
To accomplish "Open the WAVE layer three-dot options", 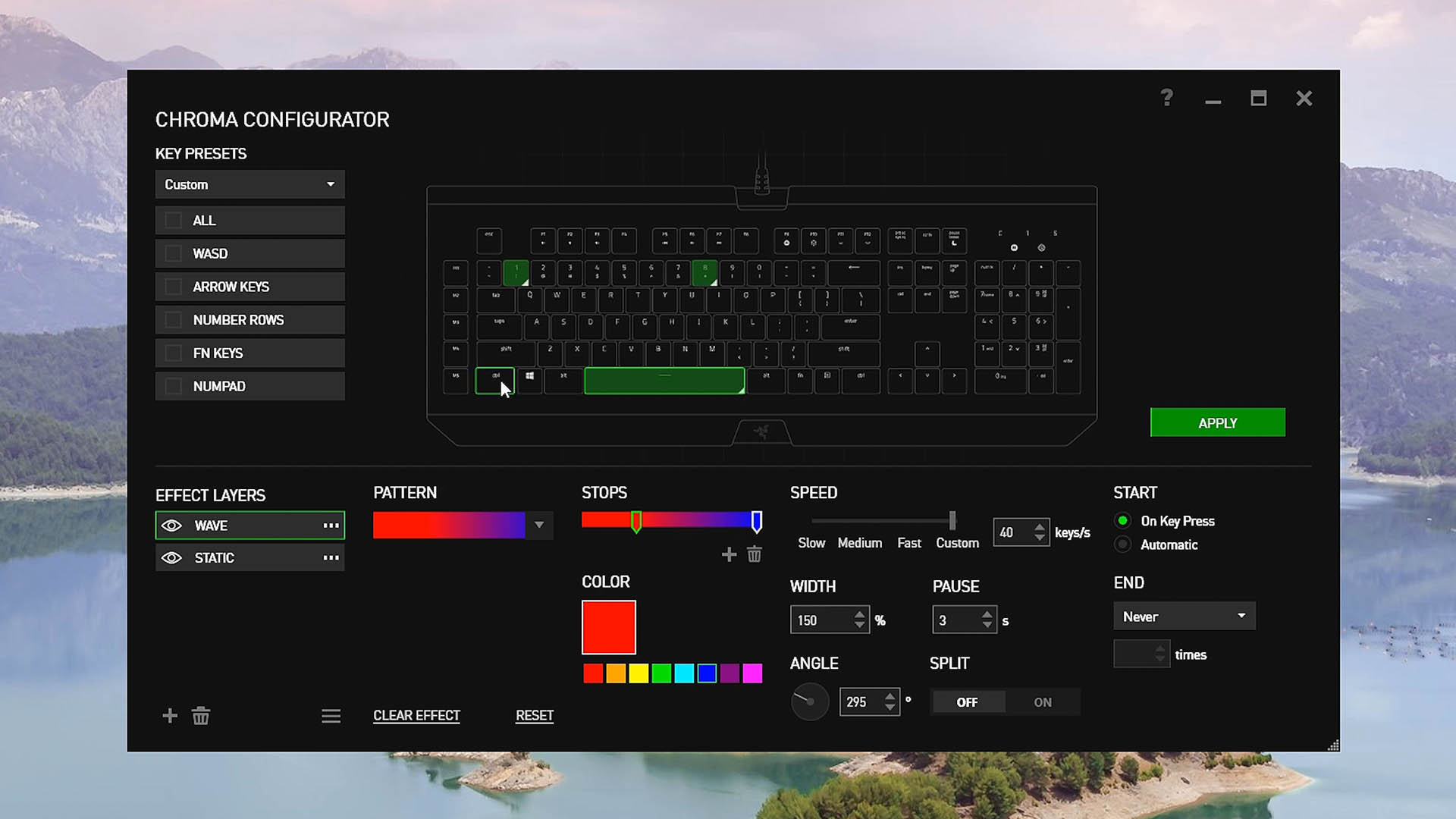I will (x=331, y=526).
